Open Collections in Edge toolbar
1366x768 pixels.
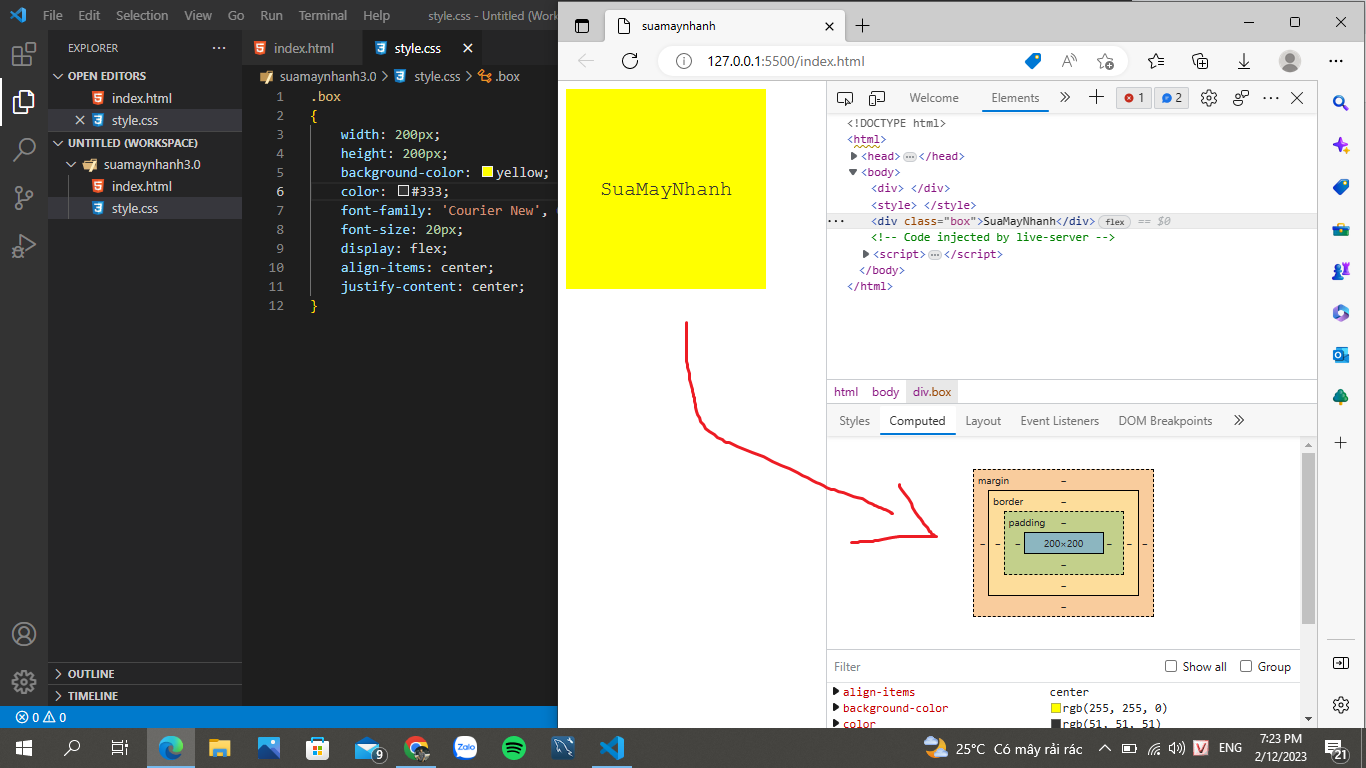(1200, 61)
